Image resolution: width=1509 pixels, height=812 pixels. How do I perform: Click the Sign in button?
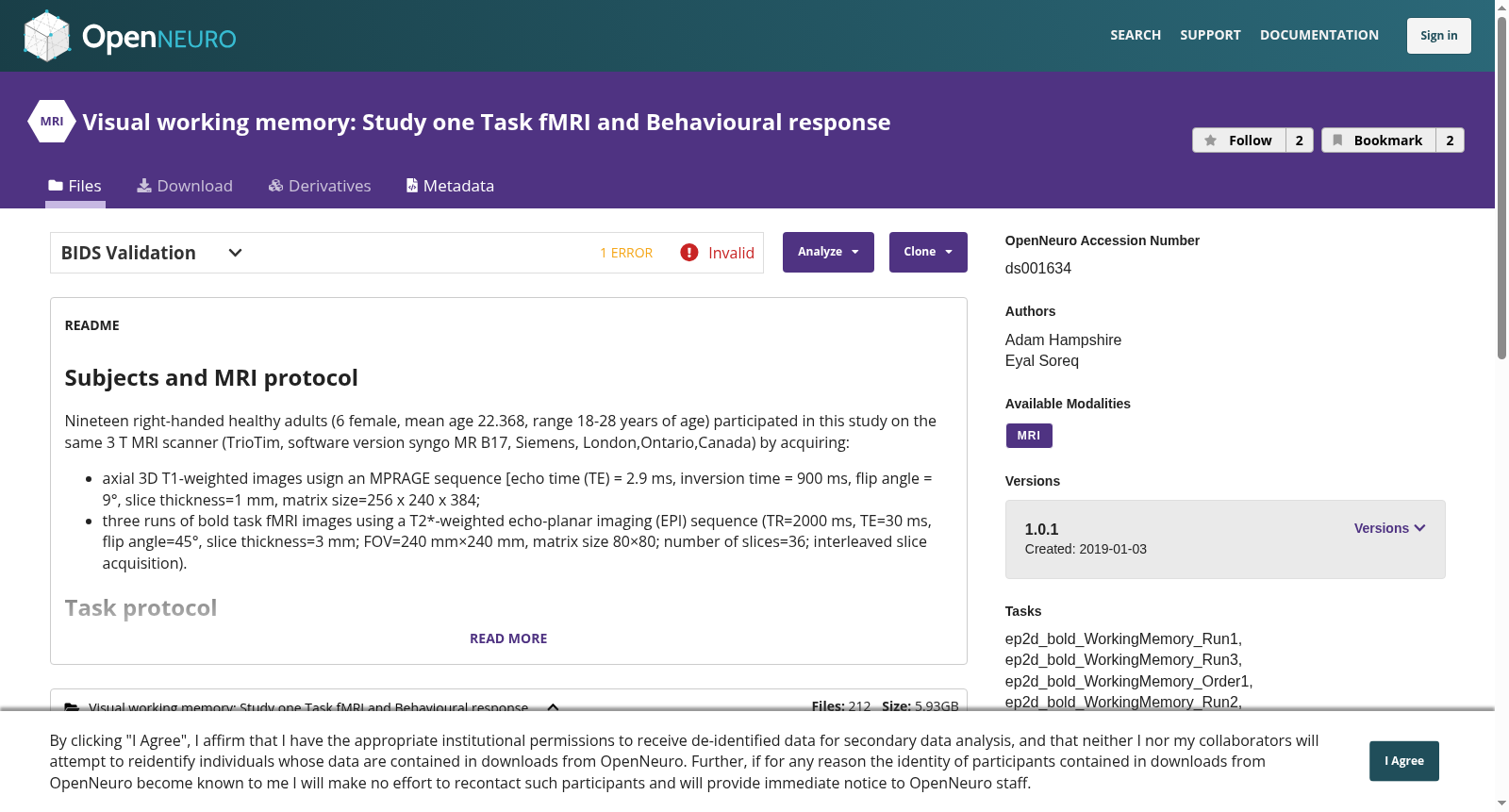tap(1439, 36)
